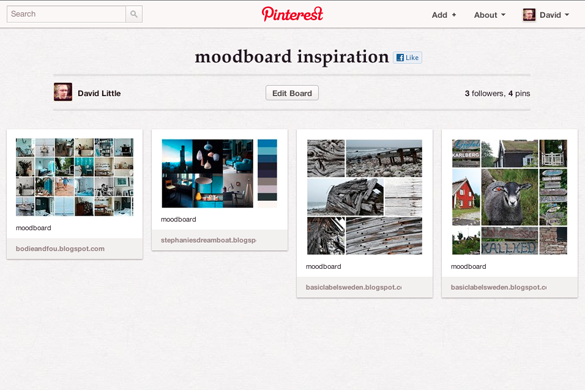This screenshot has height=390, width=585.
Task: Open the sheep and red house pin thumbnail
Action: (x=510, y=197)
